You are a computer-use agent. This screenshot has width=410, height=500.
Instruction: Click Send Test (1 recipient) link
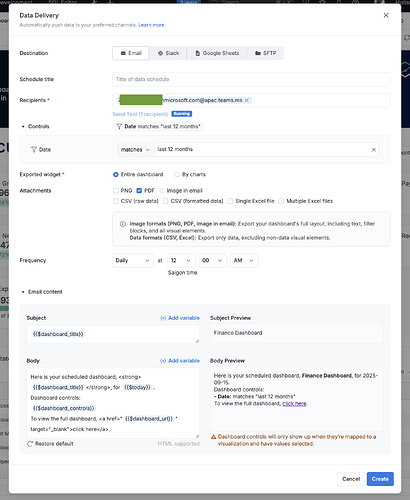[x=140, y=114]
